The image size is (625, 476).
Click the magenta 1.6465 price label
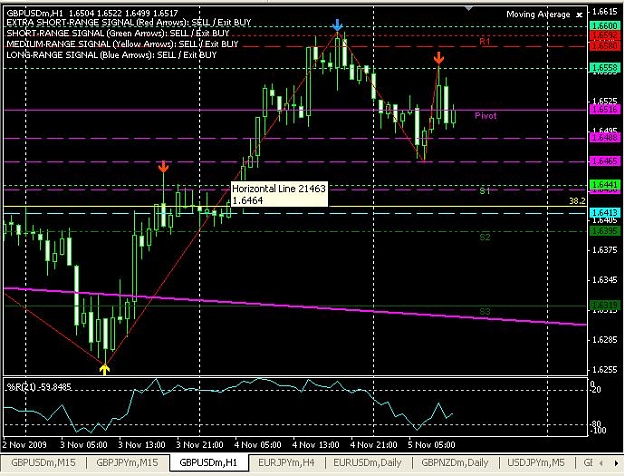[605, 161]
